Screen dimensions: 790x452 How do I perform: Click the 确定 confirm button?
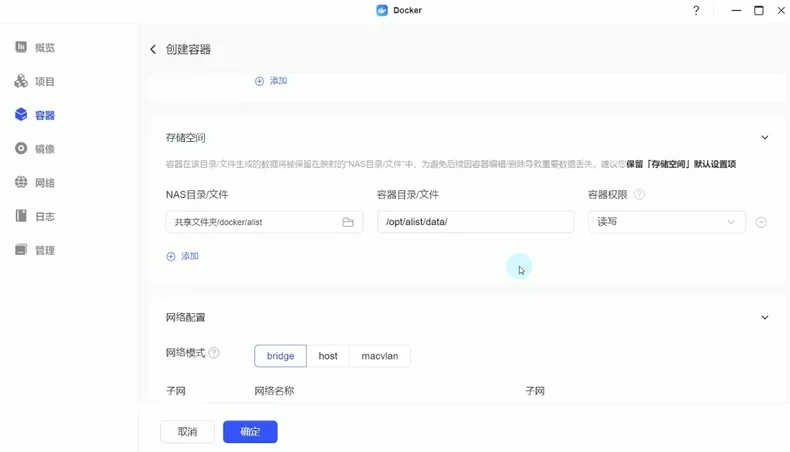[250, 432]
